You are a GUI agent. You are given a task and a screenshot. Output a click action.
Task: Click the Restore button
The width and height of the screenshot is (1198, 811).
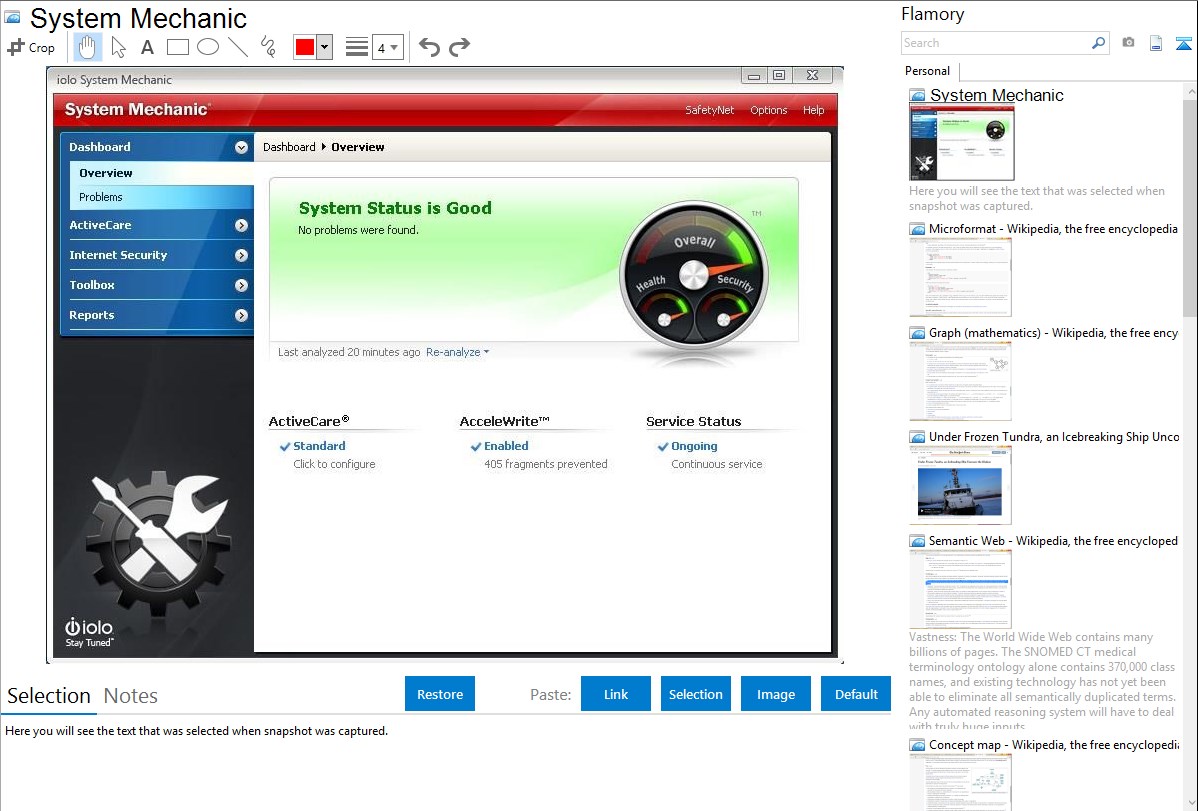coord(440,694)
